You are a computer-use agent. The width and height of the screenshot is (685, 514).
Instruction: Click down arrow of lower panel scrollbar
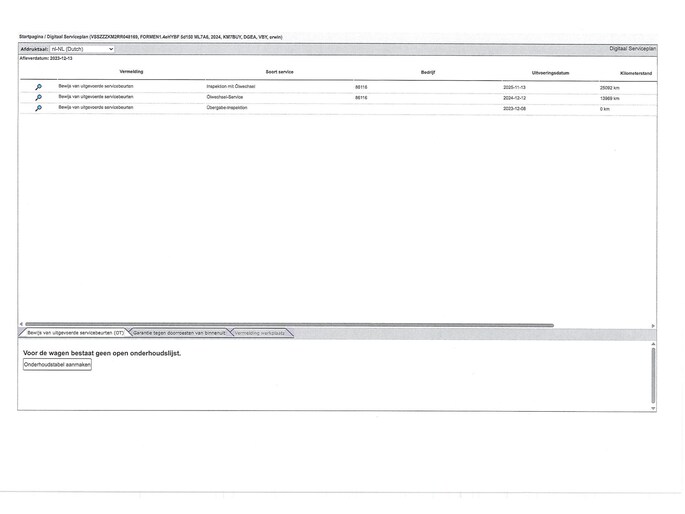click(653, 407)
